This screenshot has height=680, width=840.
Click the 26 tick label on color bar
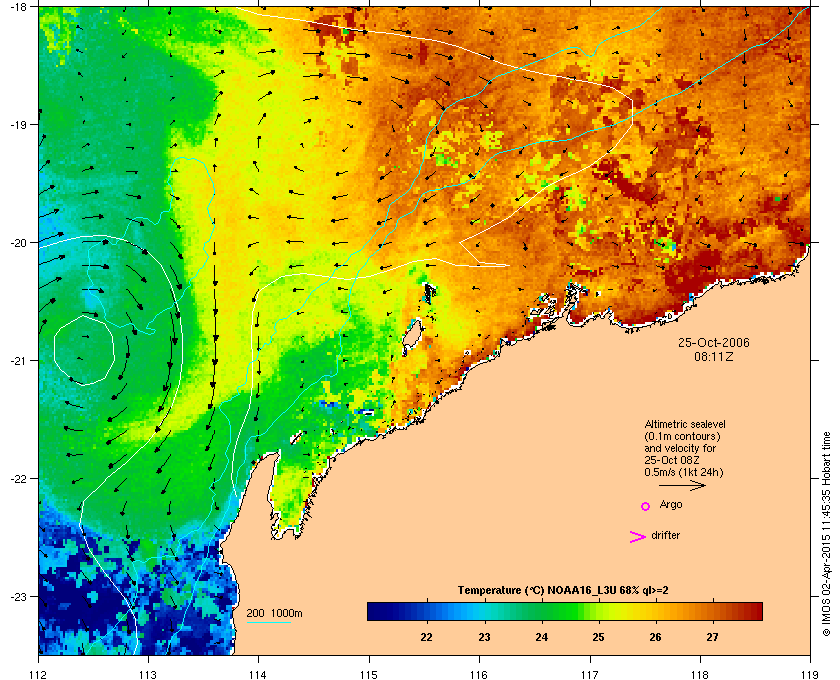pos(655,637)
